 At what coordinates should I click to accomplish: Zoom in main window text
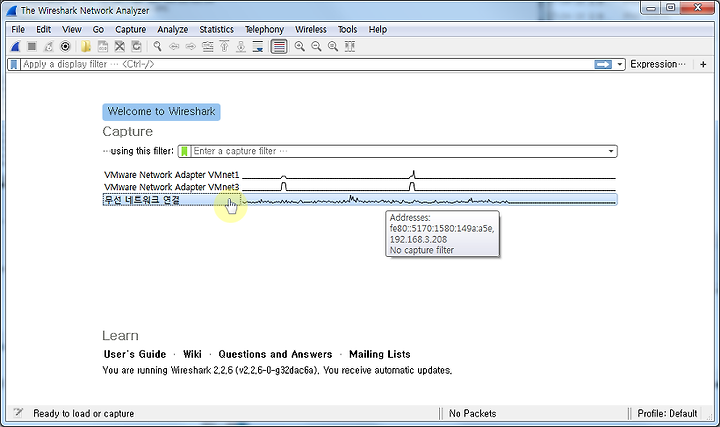coord(299,46)
